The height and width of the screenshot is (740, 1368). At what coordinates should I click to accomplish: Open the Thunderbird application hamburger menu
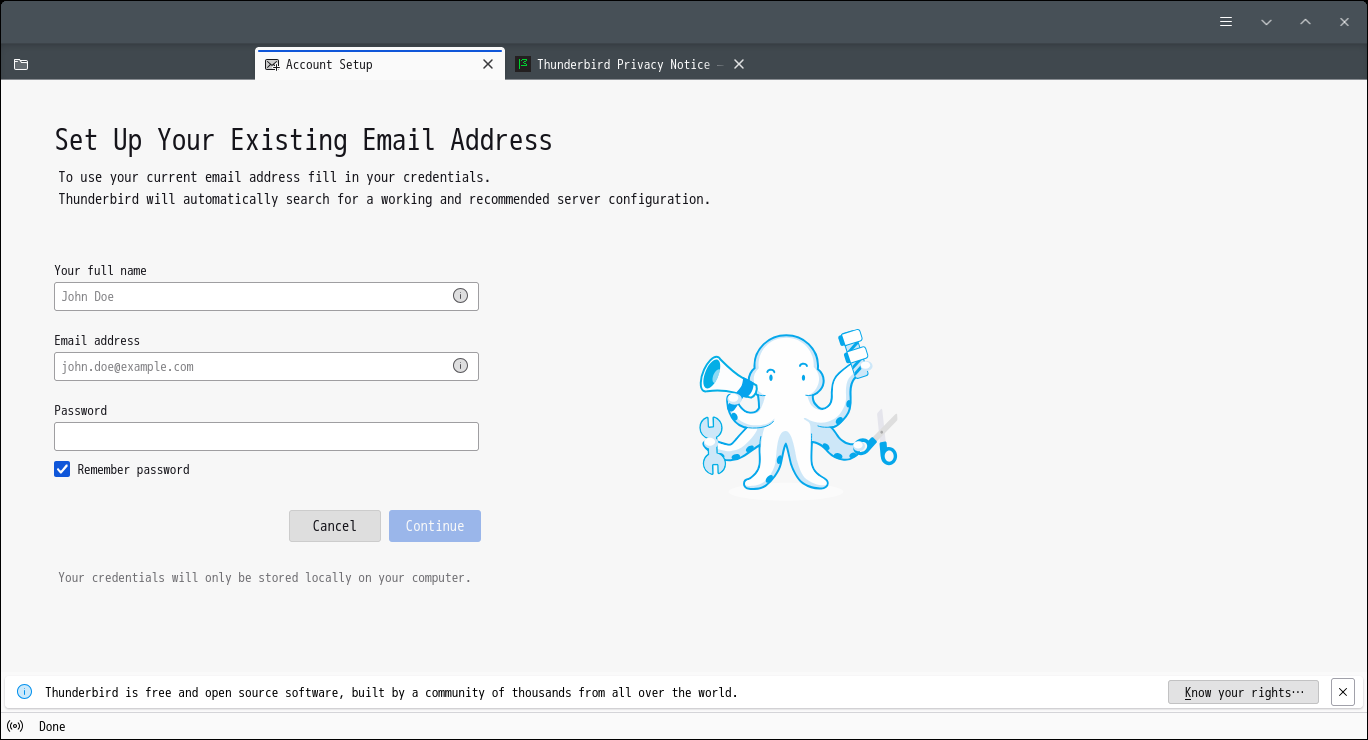1226,22
